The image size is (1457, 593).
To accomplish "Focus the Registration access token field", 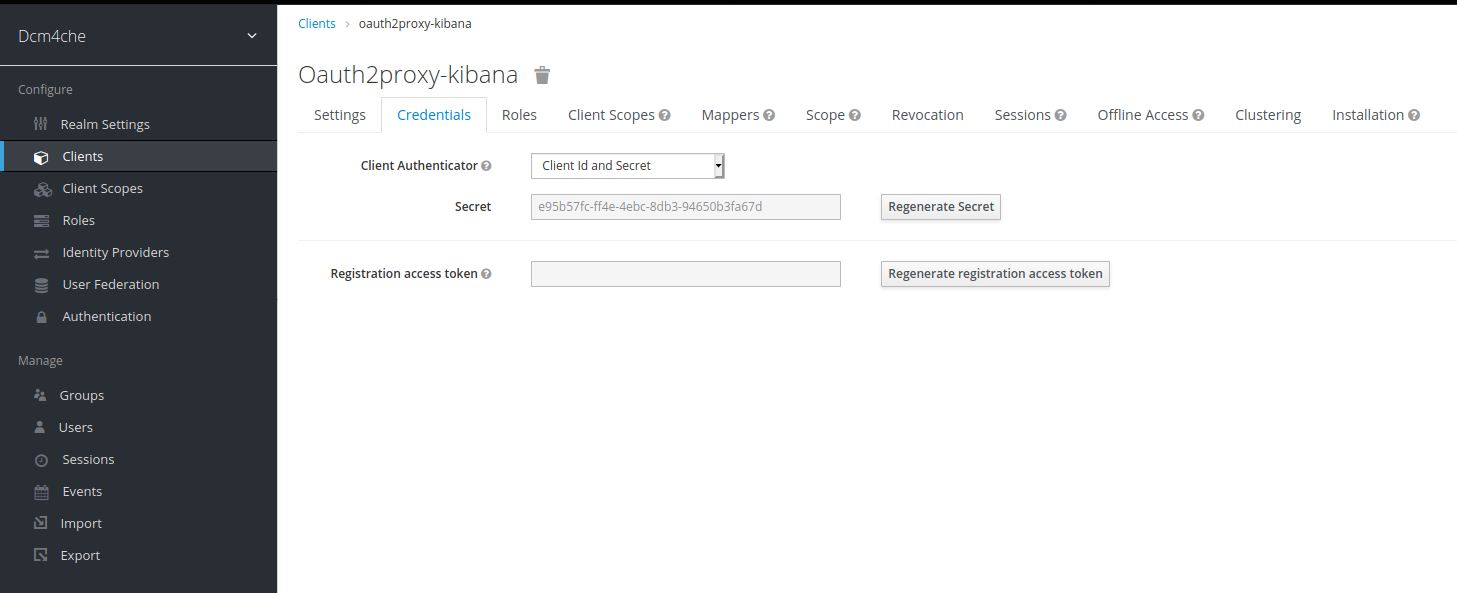I will (x=686, y=274).
